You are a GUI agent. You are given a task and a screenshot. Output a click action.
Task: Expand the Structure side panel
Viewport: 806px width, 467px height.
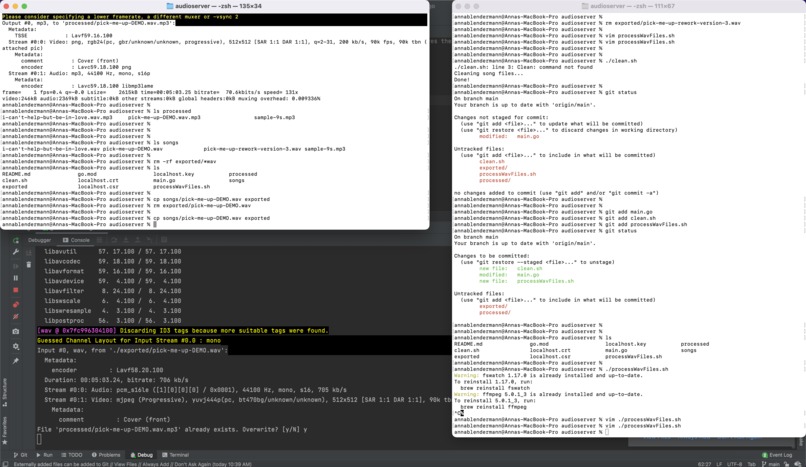[x=5, y=392]
